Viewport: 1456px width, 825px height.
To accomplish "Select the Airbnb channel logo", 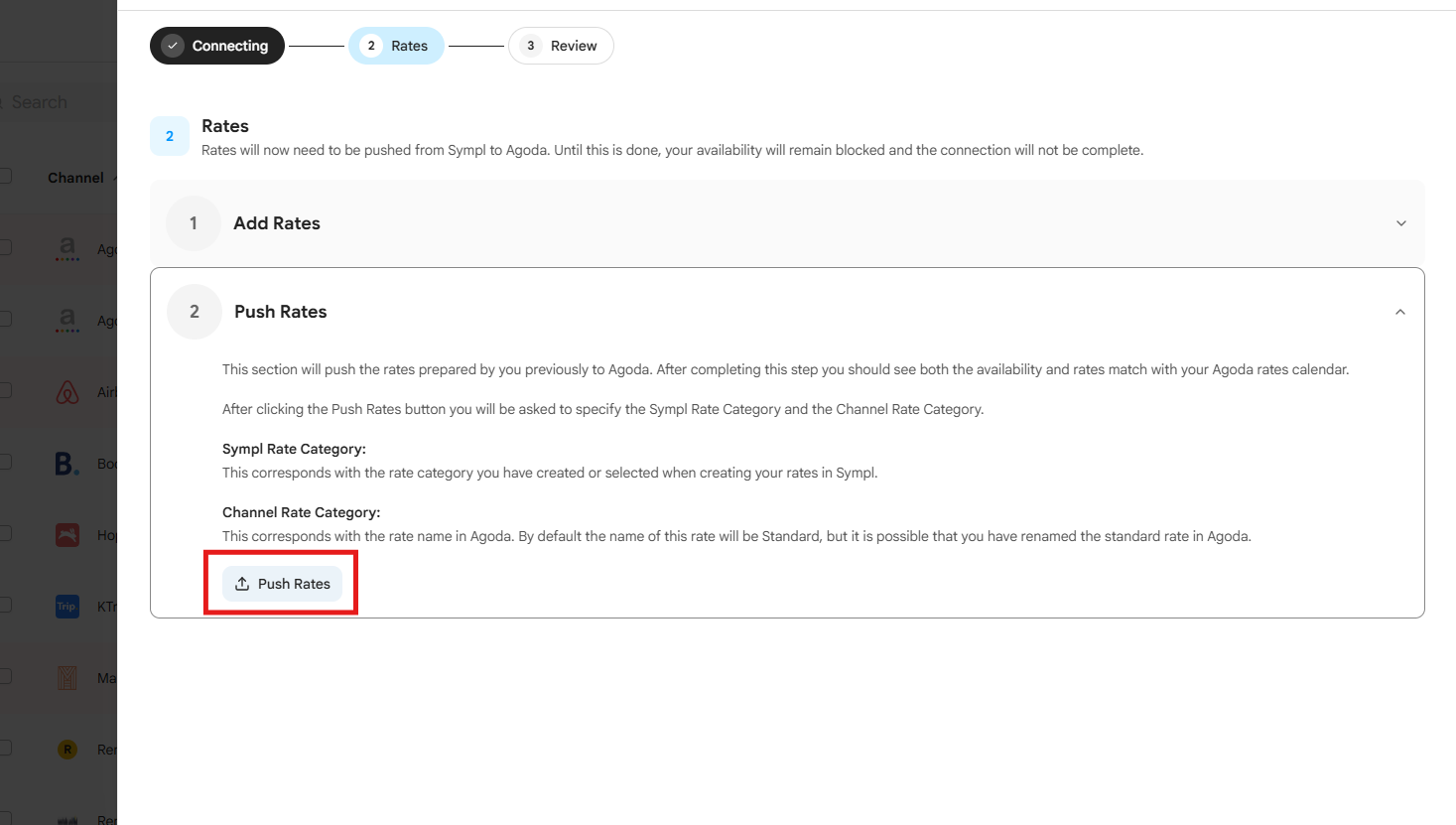I will [x=67, y=392].
